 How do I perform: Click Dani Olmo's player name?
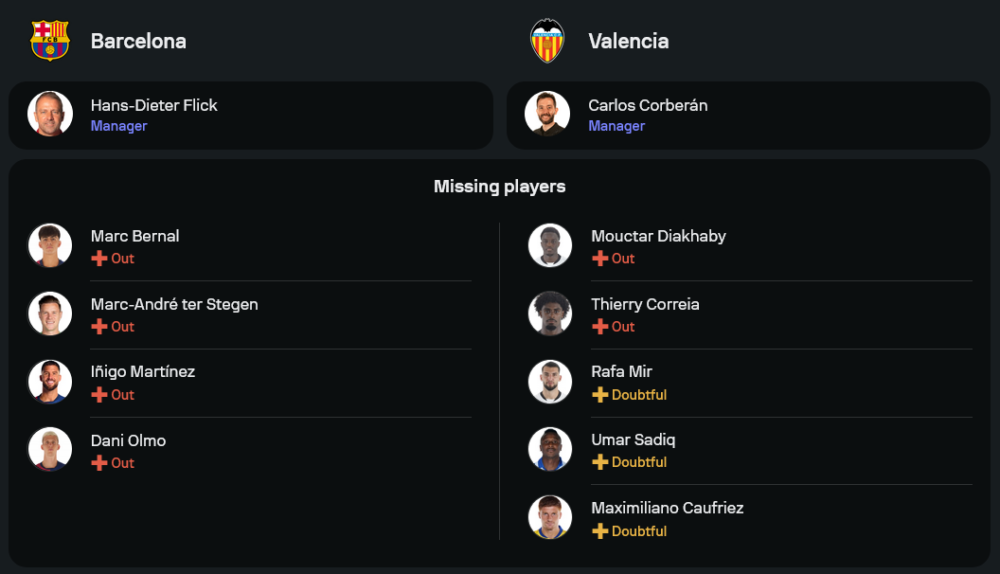pyautogui.click(x=128, y=440)
